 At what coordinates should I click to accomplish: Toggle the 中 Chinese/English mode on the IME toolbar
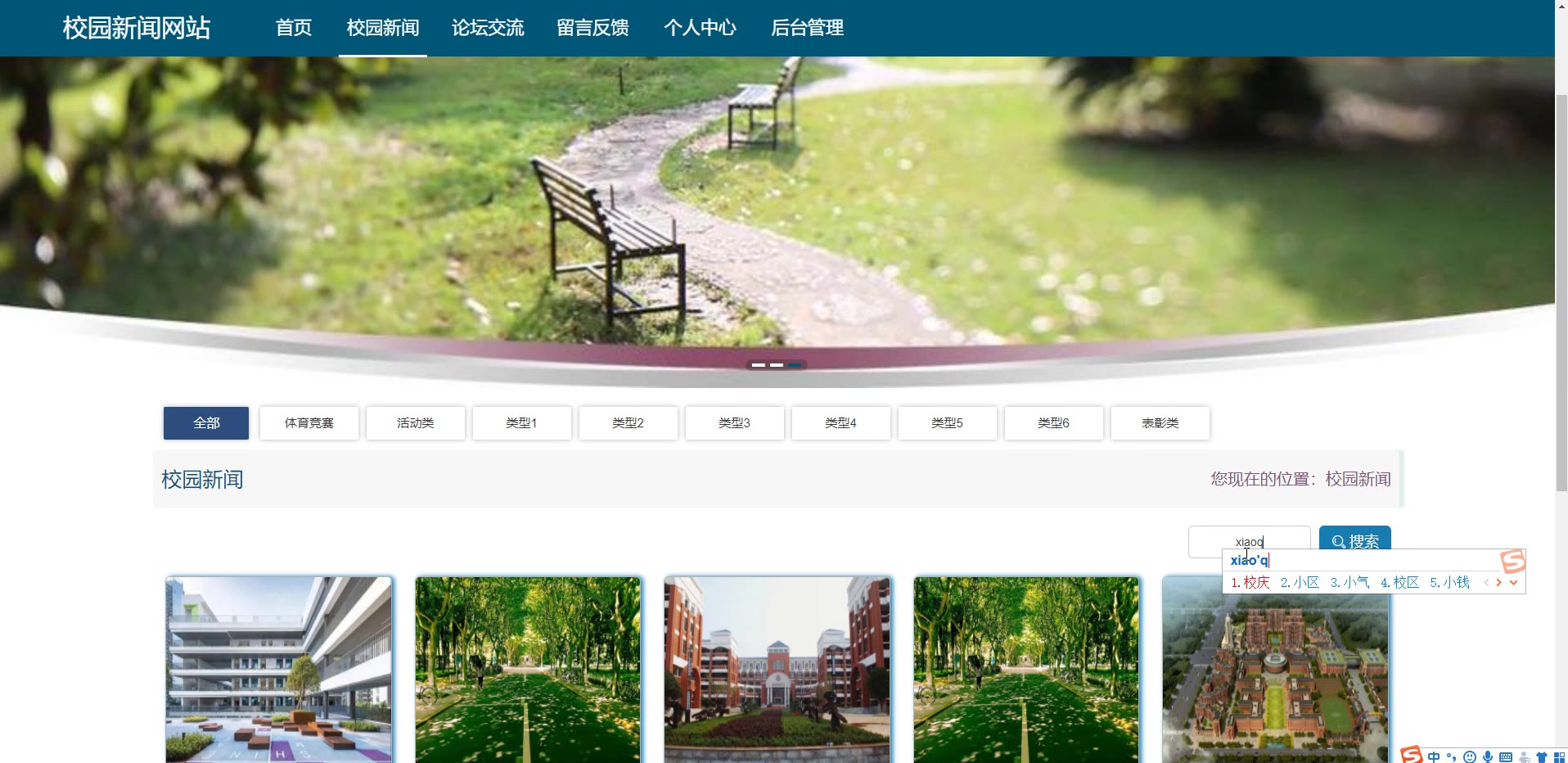click(x=1434, y=757)
